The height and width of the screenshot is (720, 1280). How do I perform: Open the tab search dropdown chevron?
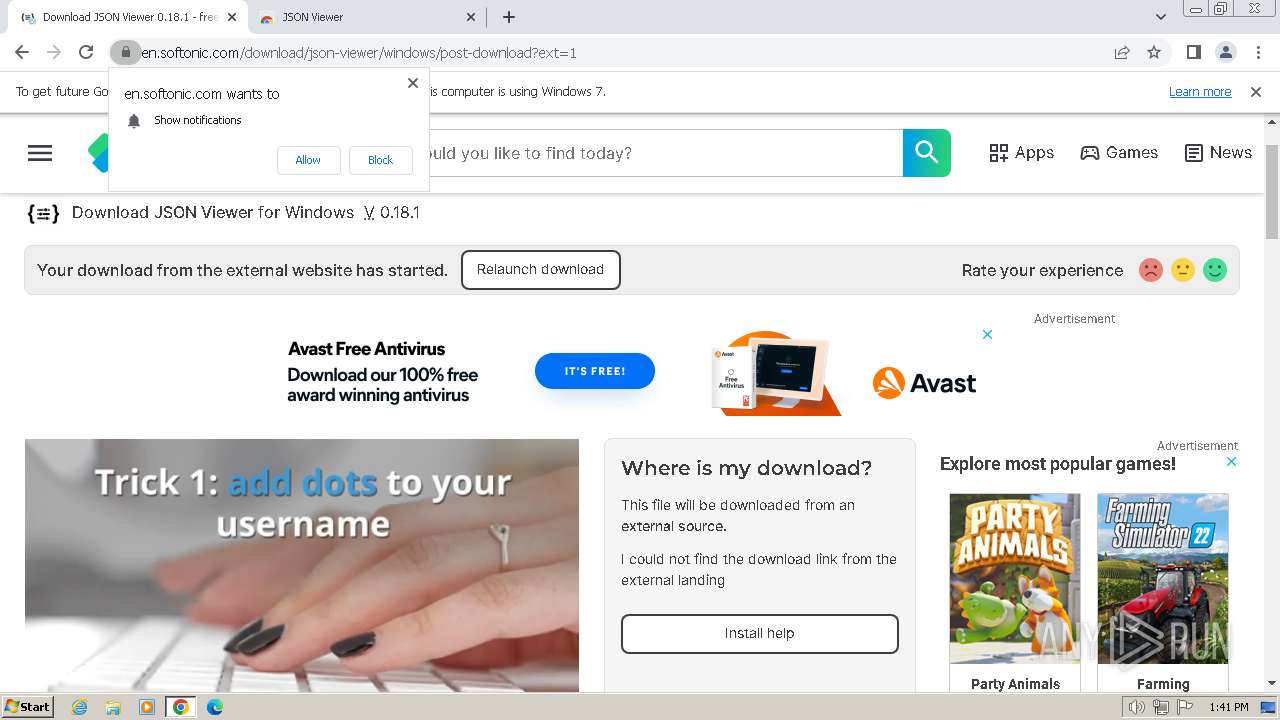pyautogui.click(x=1161, y=17)
